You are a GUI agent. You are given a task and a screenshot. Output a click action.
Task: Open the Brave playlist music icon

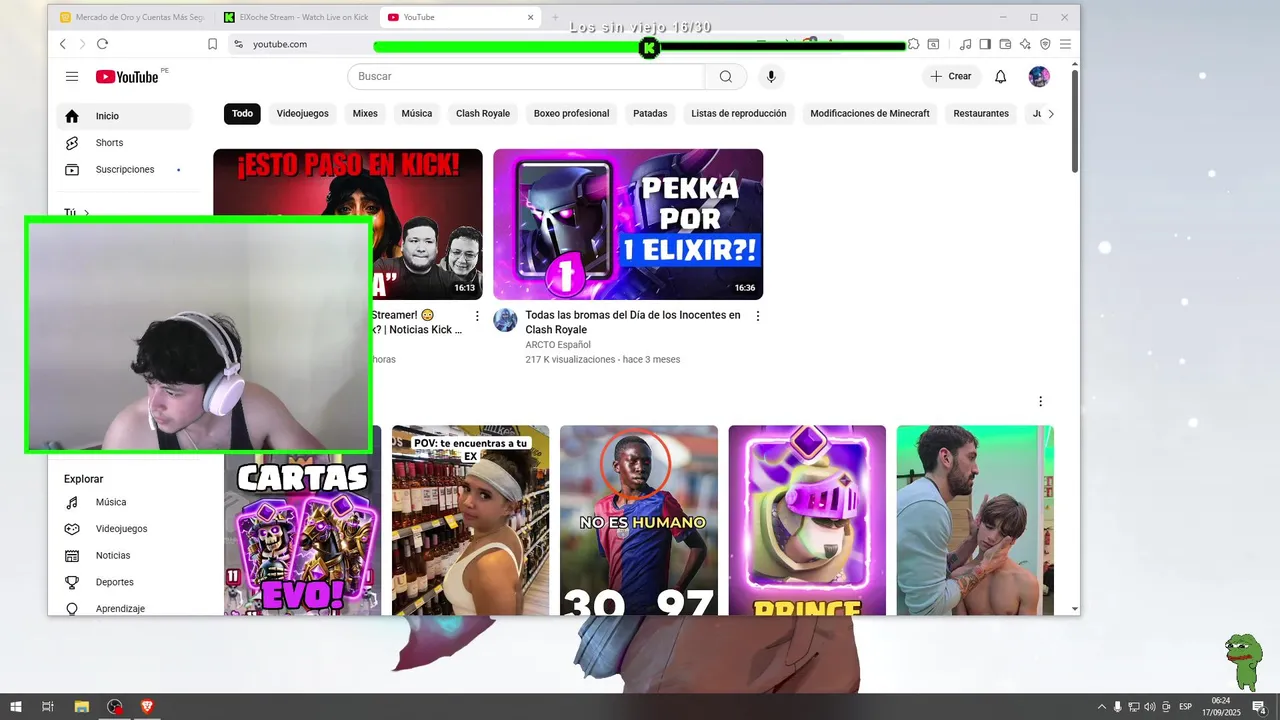(x=965, y=44)
